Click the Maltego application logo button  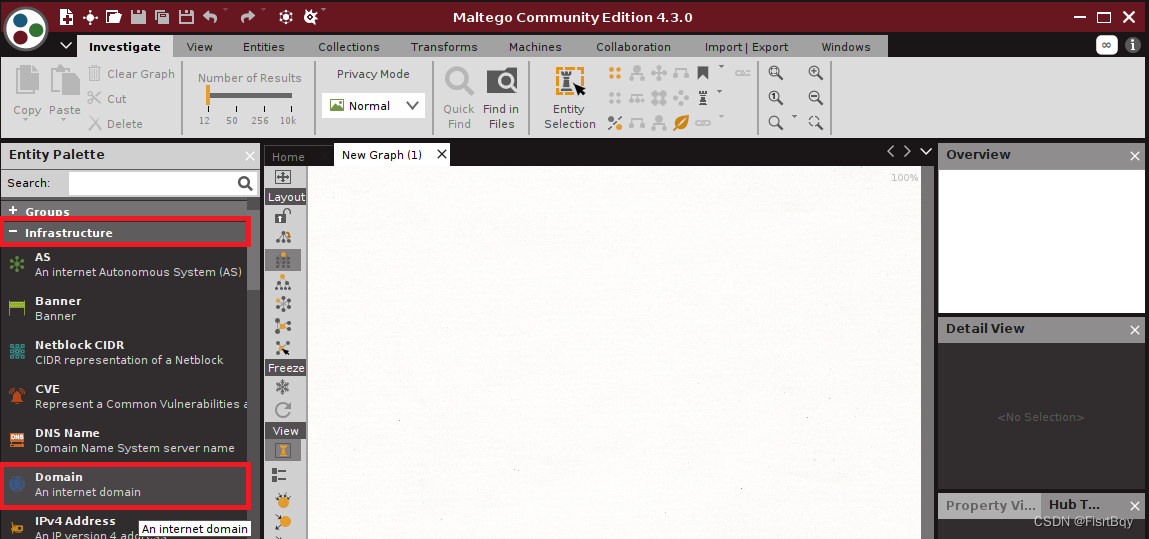tap(26, 28)
